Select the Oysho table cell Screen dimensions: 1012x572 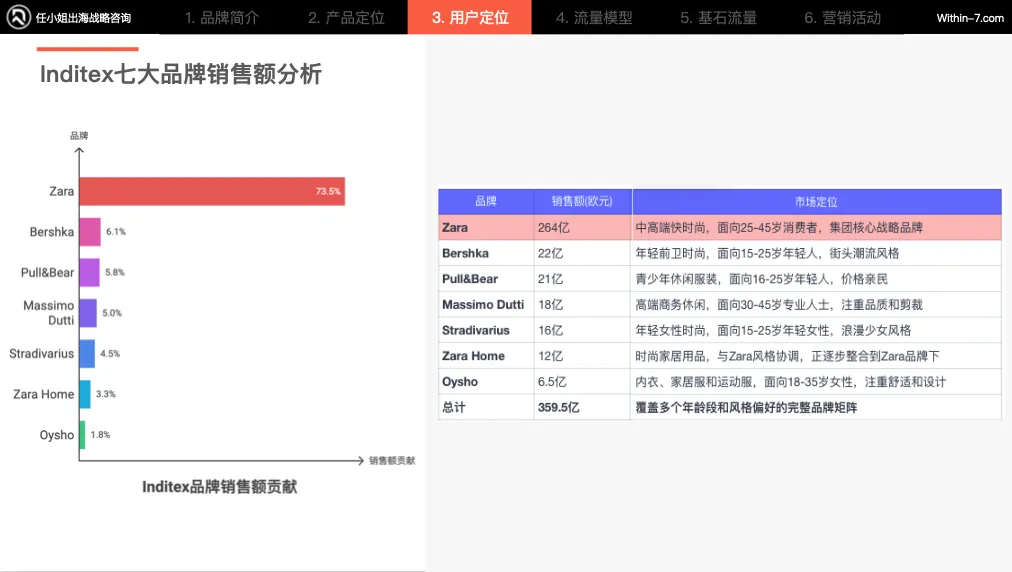[486, 382]
